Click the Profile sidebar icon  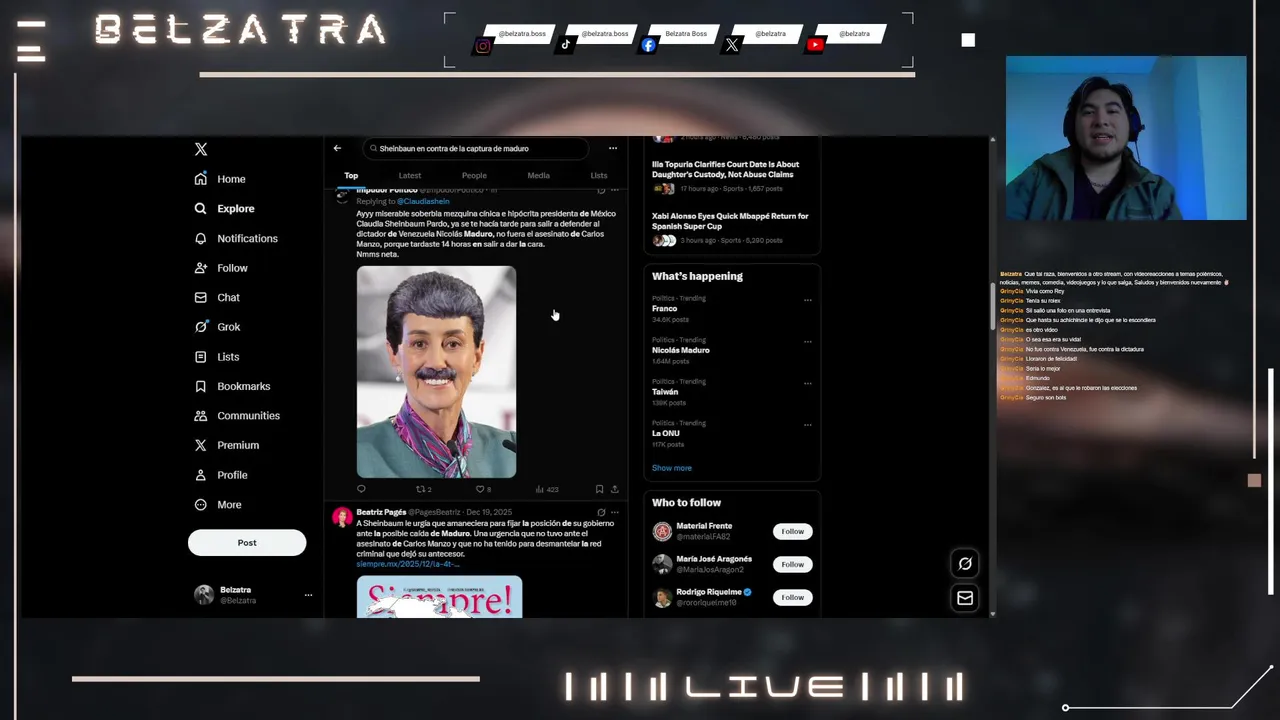[x=201, y=475]
